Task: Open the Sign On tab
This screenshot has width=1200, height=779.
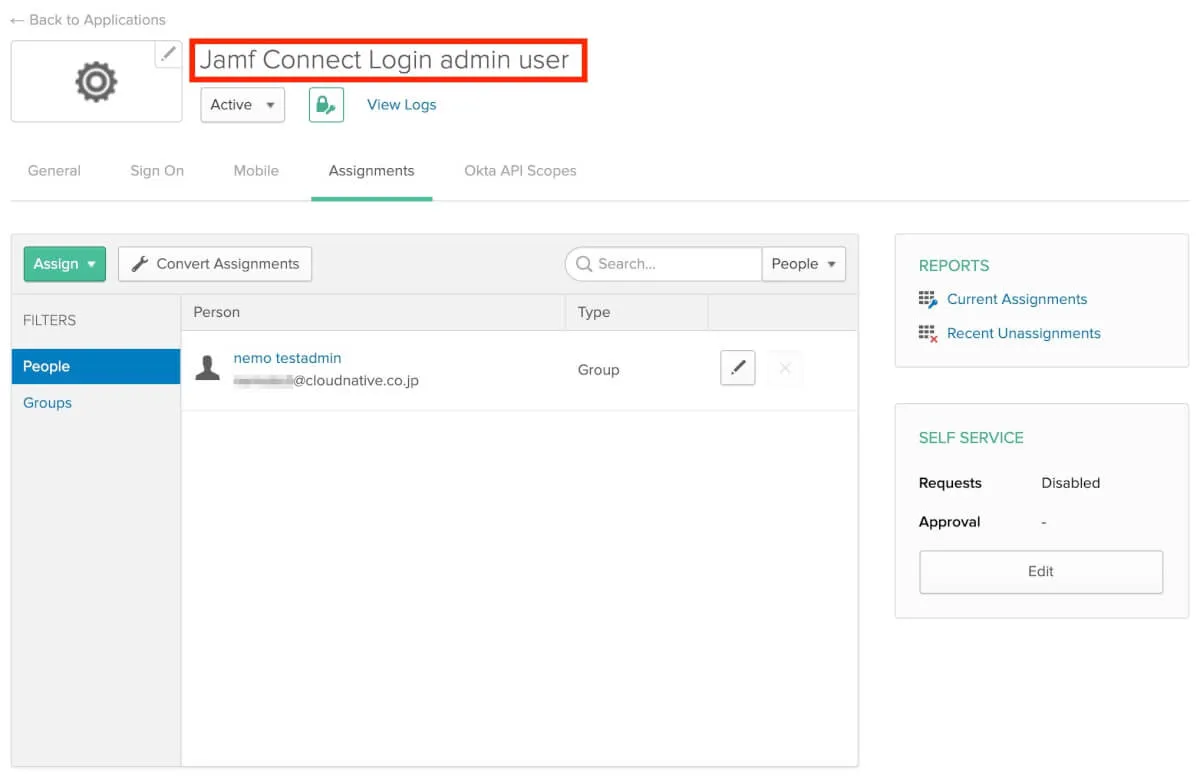Action: (x=157, y=171)
